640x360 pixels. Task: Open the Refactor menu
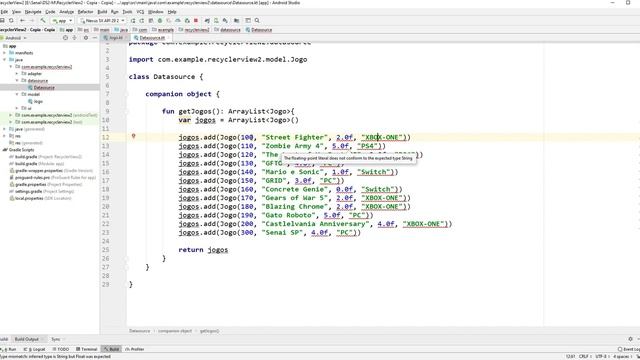(x=85, y=12)
